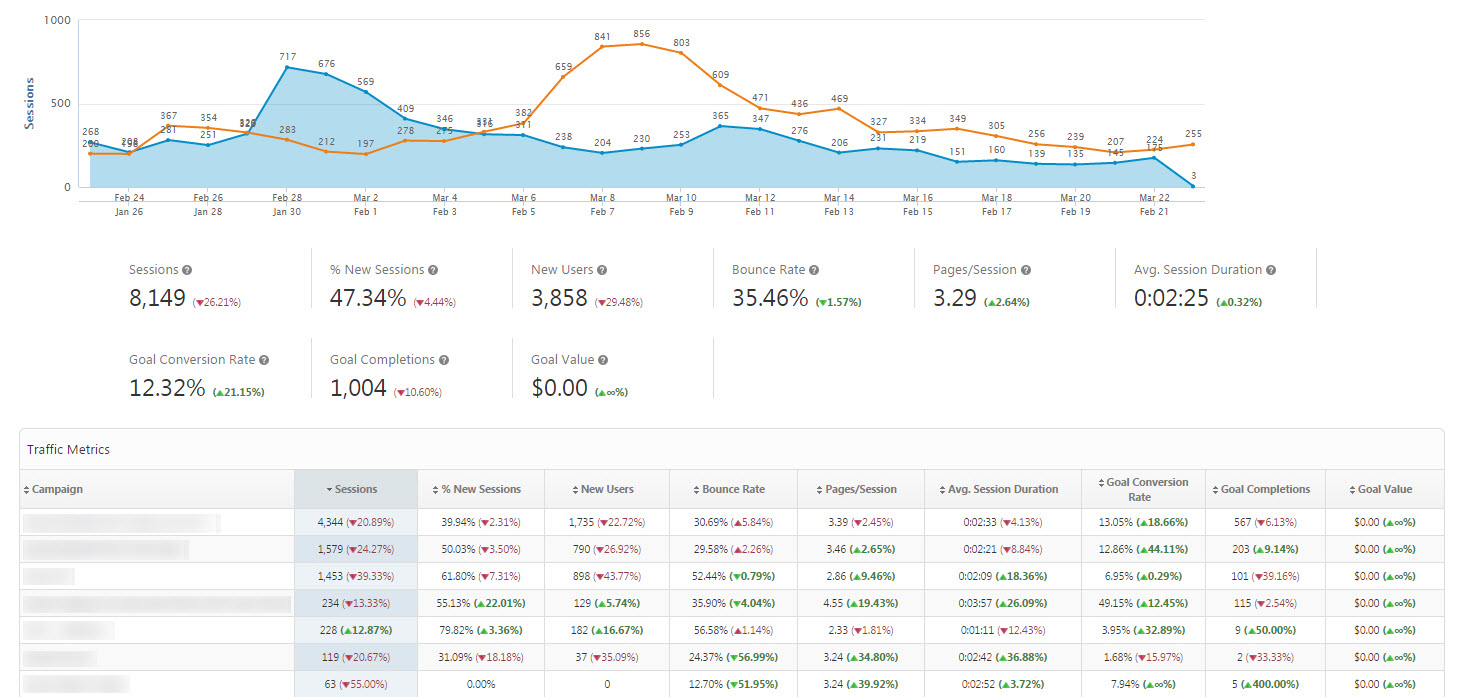Sort table by % New Sessions column
1465x697 pixels.
(481, 490)
